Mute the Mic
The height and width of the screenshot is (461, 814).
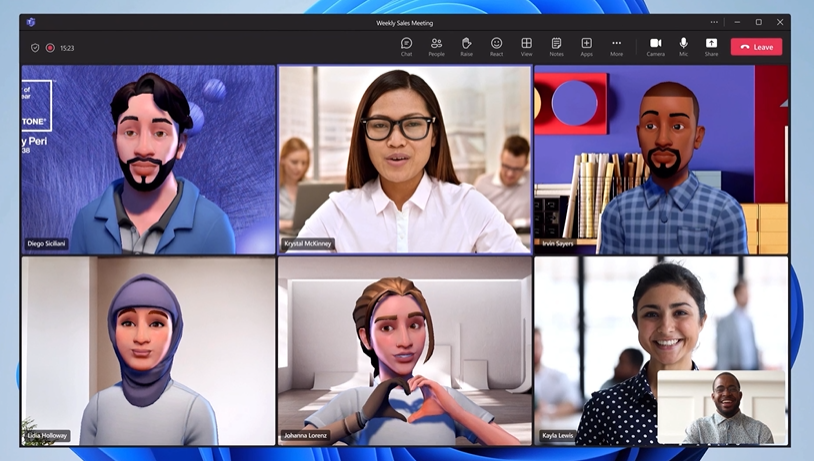pyautogui.click(x=684, y=46)
